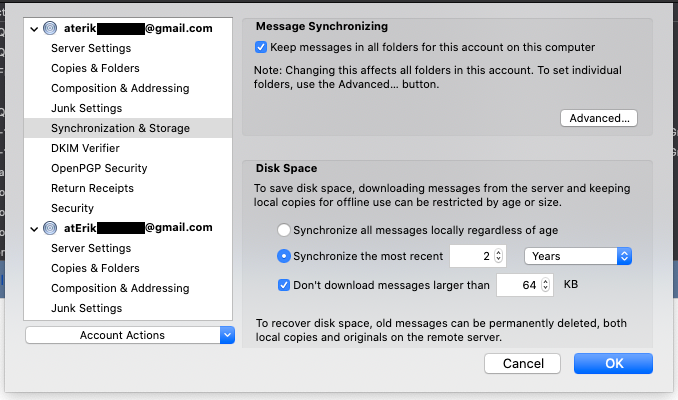Open Composition & Addressing under second account

click(x=120, y=288)
